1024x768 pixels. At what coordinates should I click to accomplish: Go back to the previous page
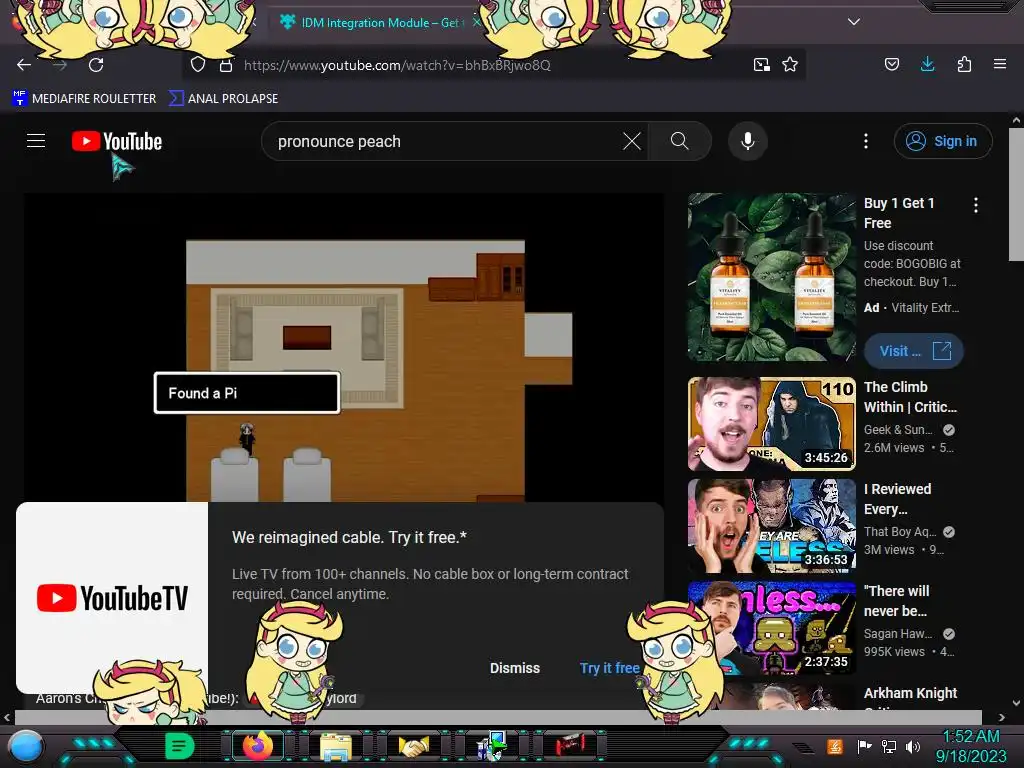[x=24, y=65]
